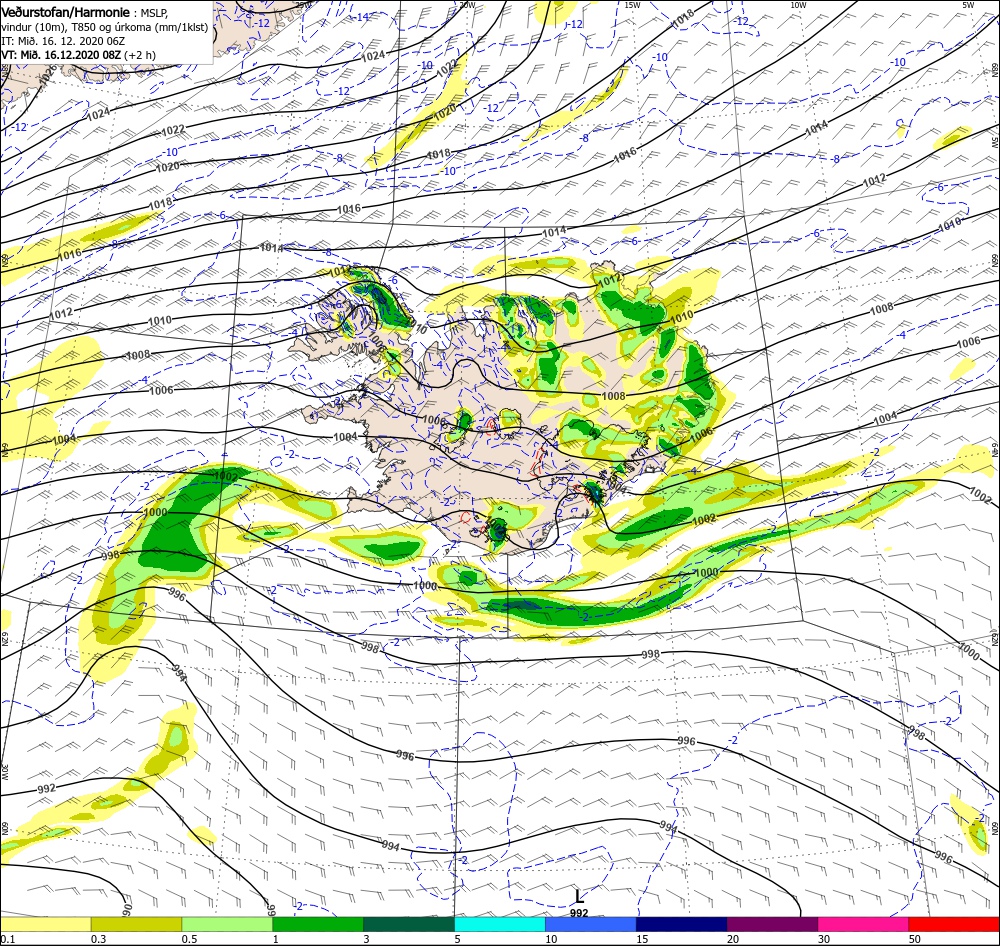Select the purple 20–30 legend swatch
This screenshot has height=946, width=1000.
pos(772,924)
